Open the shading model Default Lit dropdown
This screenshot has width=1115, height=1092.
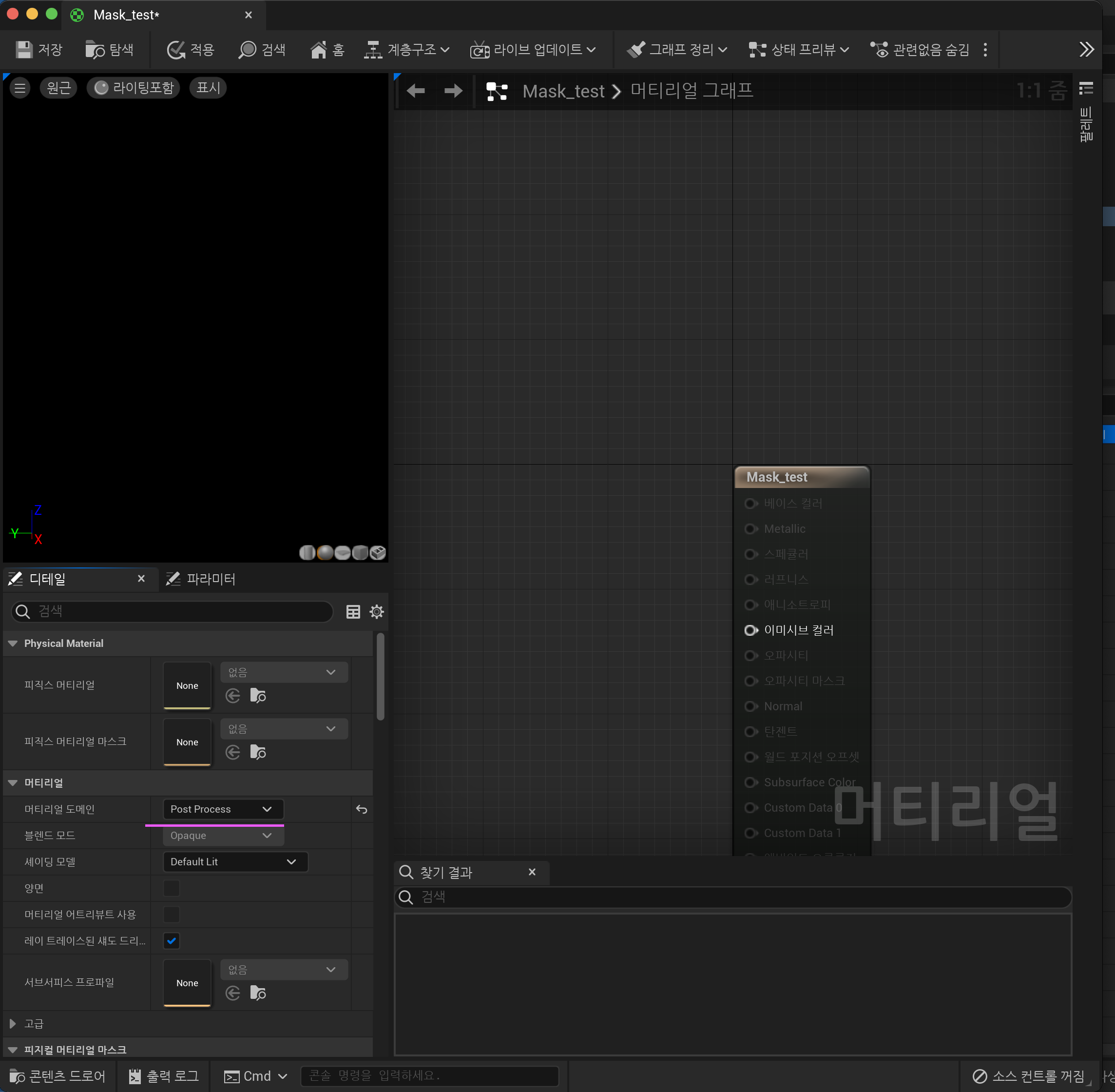(x=235, y=861)
